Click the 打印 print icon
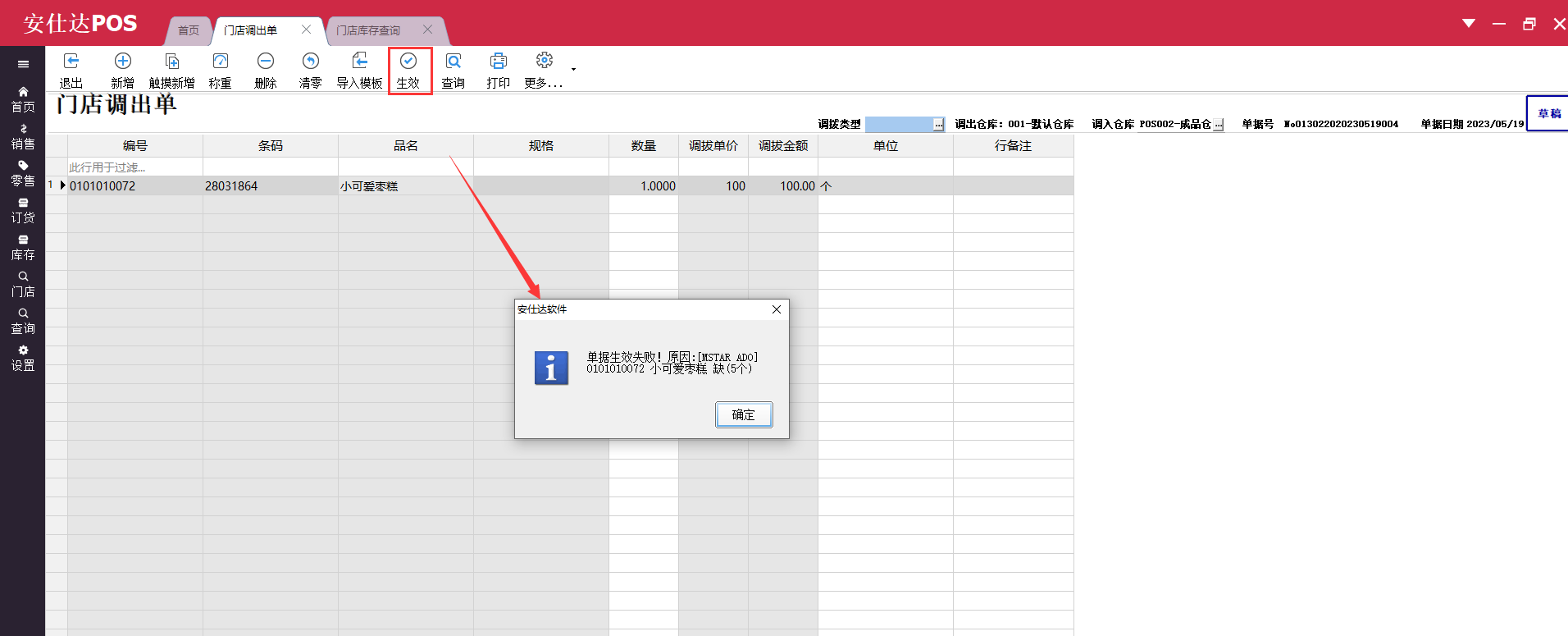Viewport: 1568px width, 636px height. pyautogui.click(x=499, y=71)
